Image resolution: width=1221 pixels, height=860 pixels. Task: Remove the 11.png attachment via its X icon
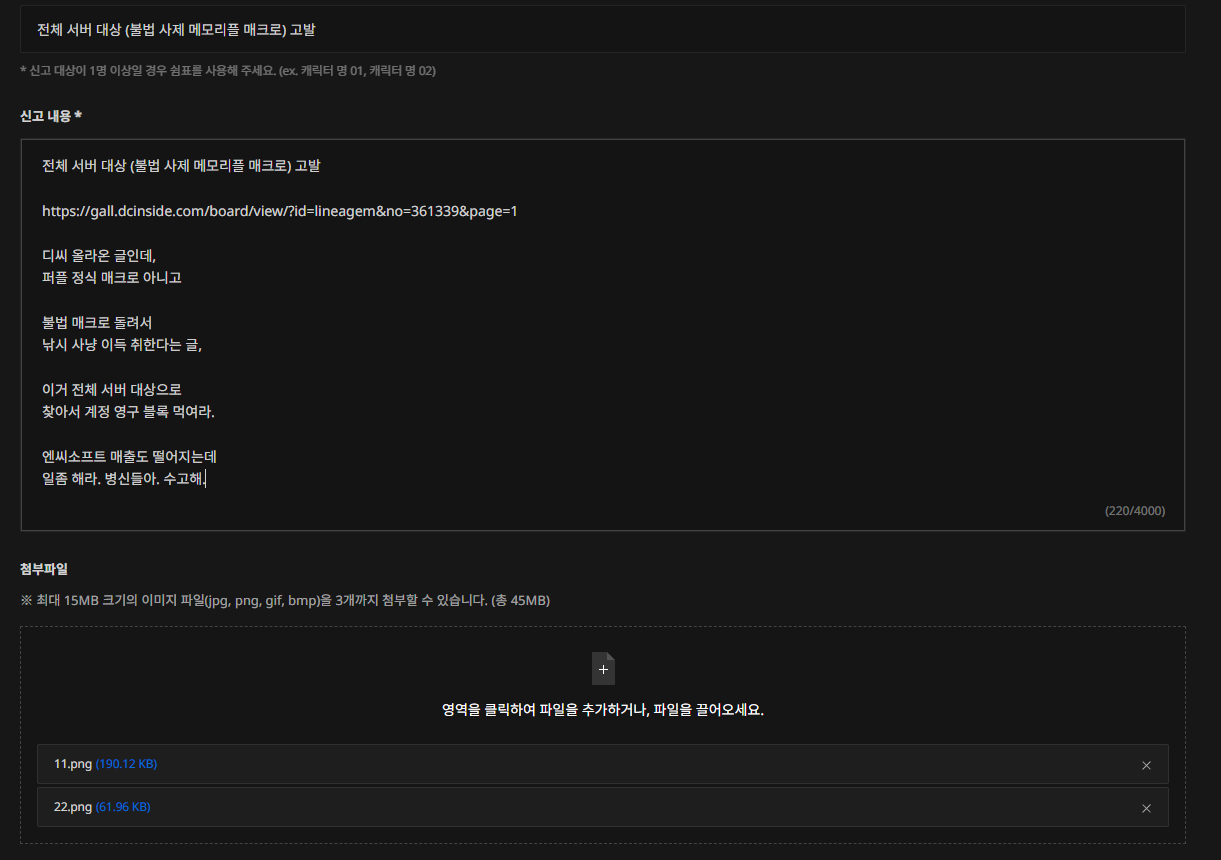pos(1146,764)
